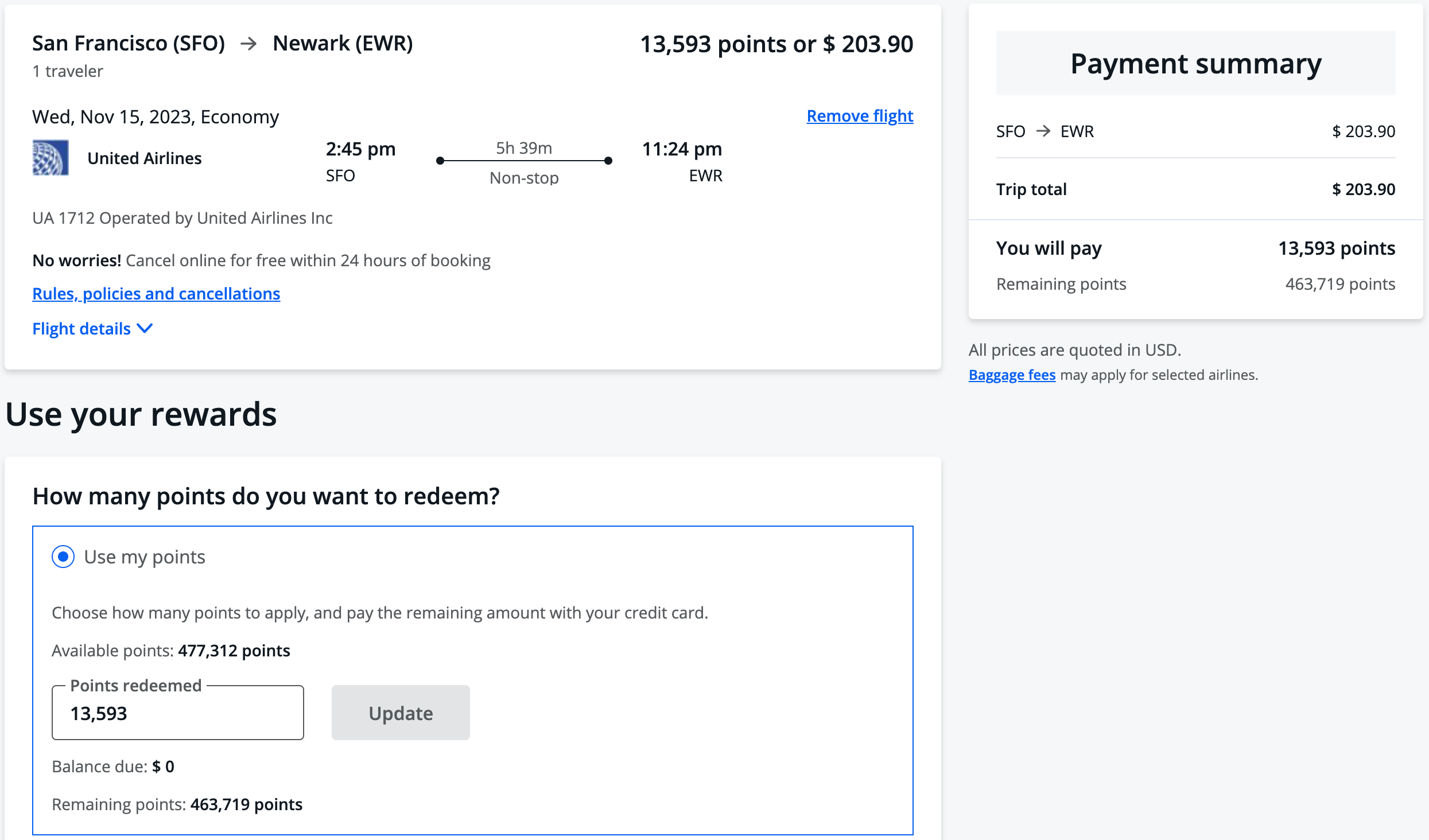Click the Trip total $ 203.90 amount

point(1364,189)
